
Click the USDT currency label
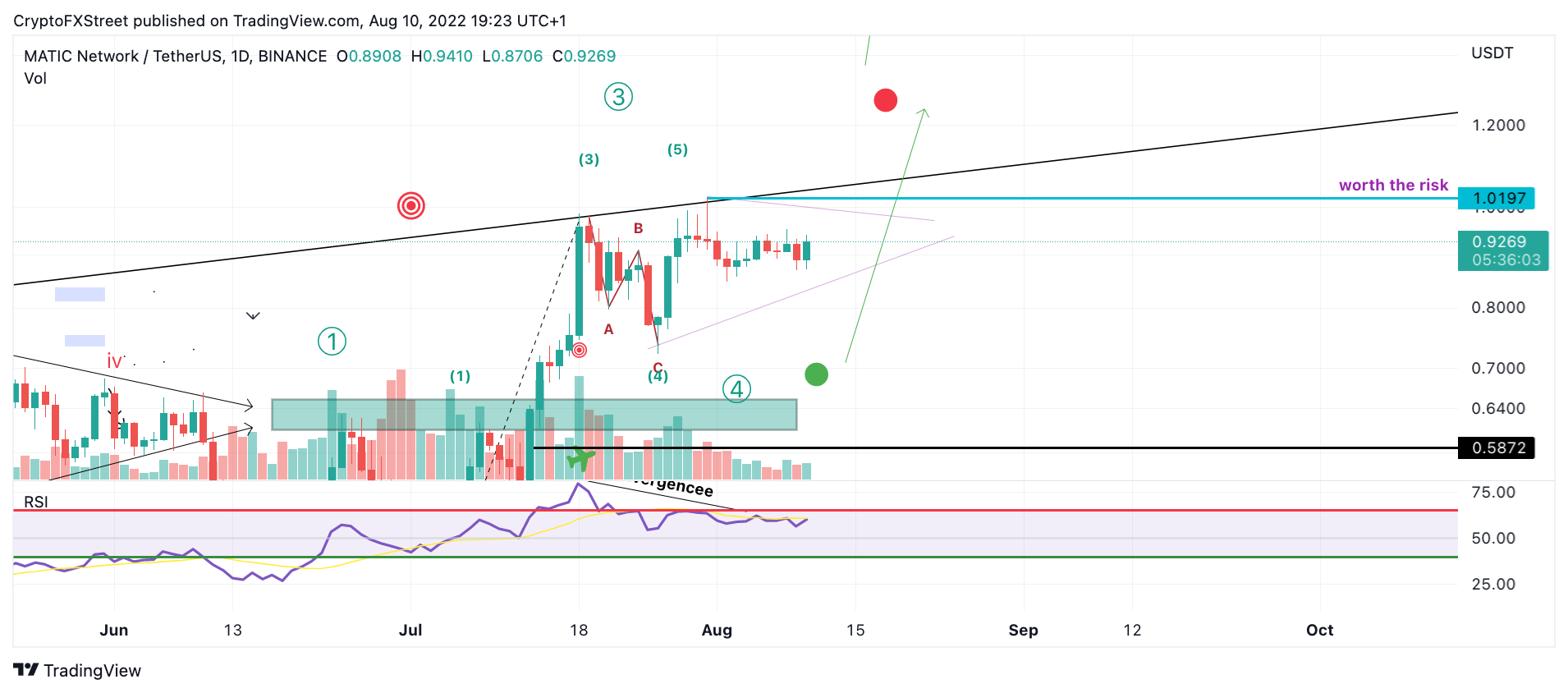click(x=1492, y=53)
